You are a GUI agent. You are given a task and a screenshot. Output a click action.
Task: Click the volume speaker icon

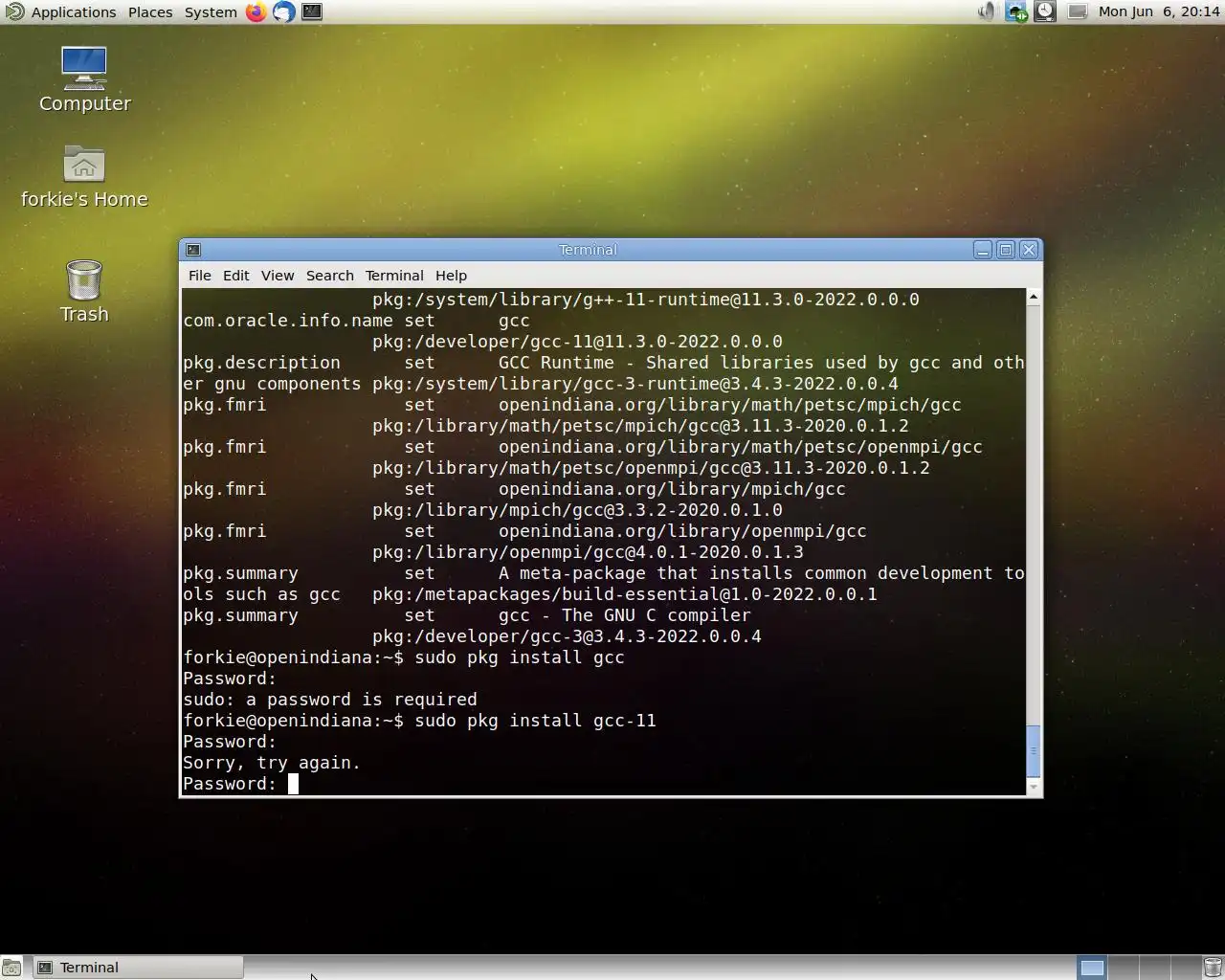986,11
